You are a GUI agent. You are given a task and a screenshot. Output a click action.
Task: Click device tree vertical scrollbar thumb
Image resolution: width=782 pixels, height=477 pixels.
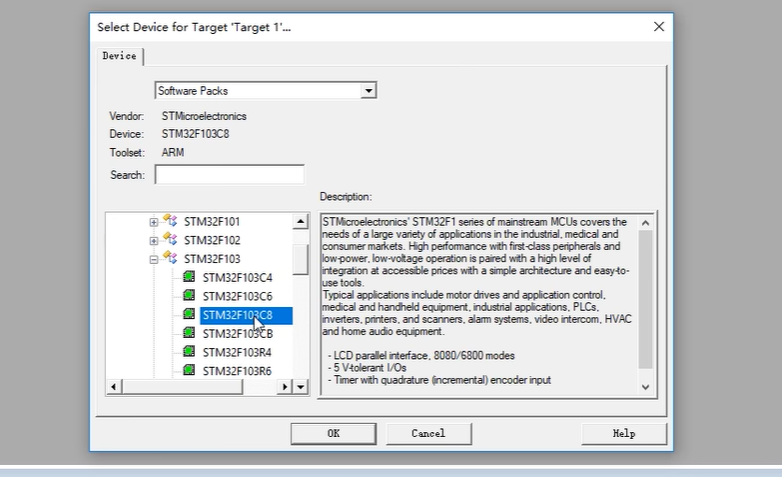coord(300,259)
